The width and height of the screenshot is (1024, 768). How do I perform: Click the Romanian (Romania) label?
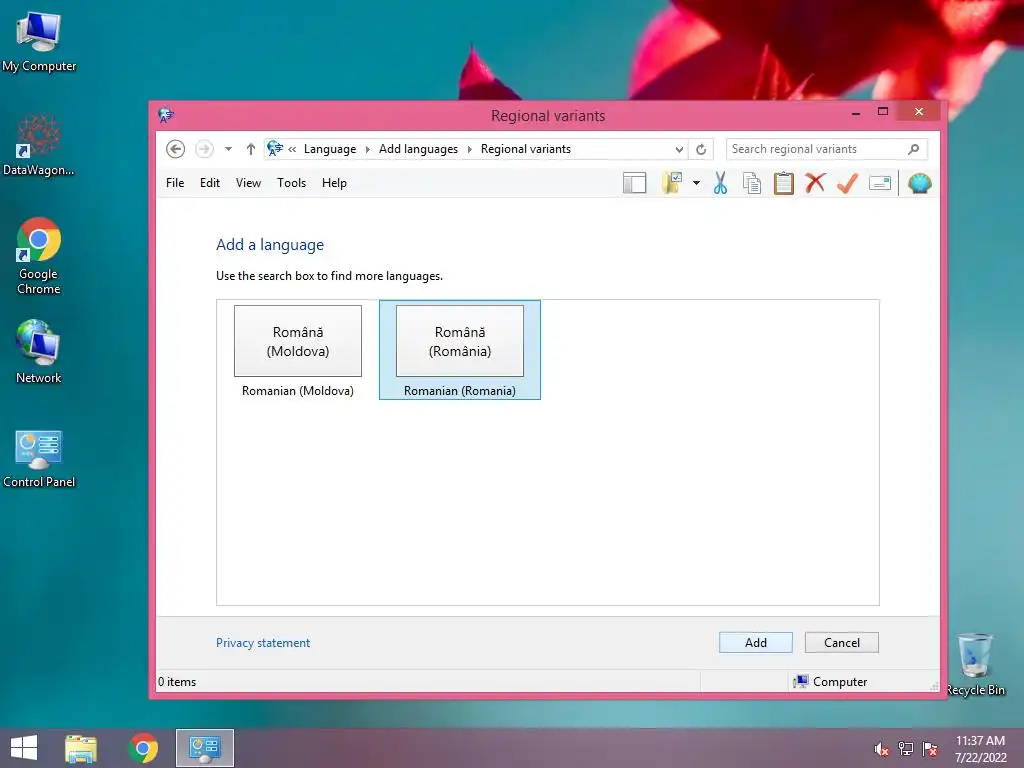tap(460, 391)
